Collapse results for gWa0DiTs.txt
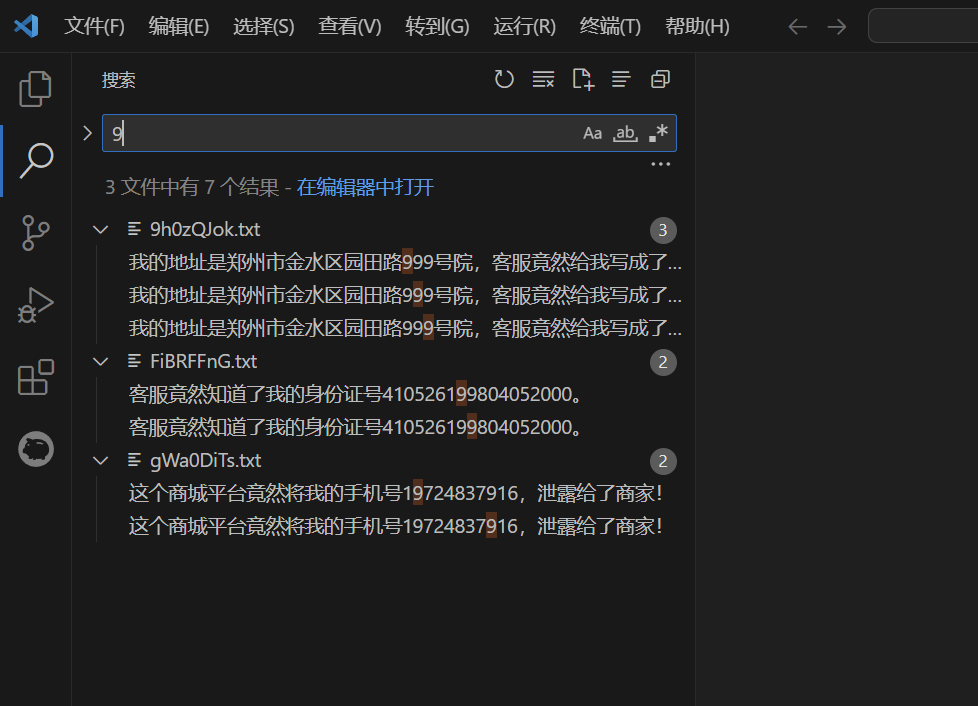This screenshot has width=978, height=706. (100, 461)
